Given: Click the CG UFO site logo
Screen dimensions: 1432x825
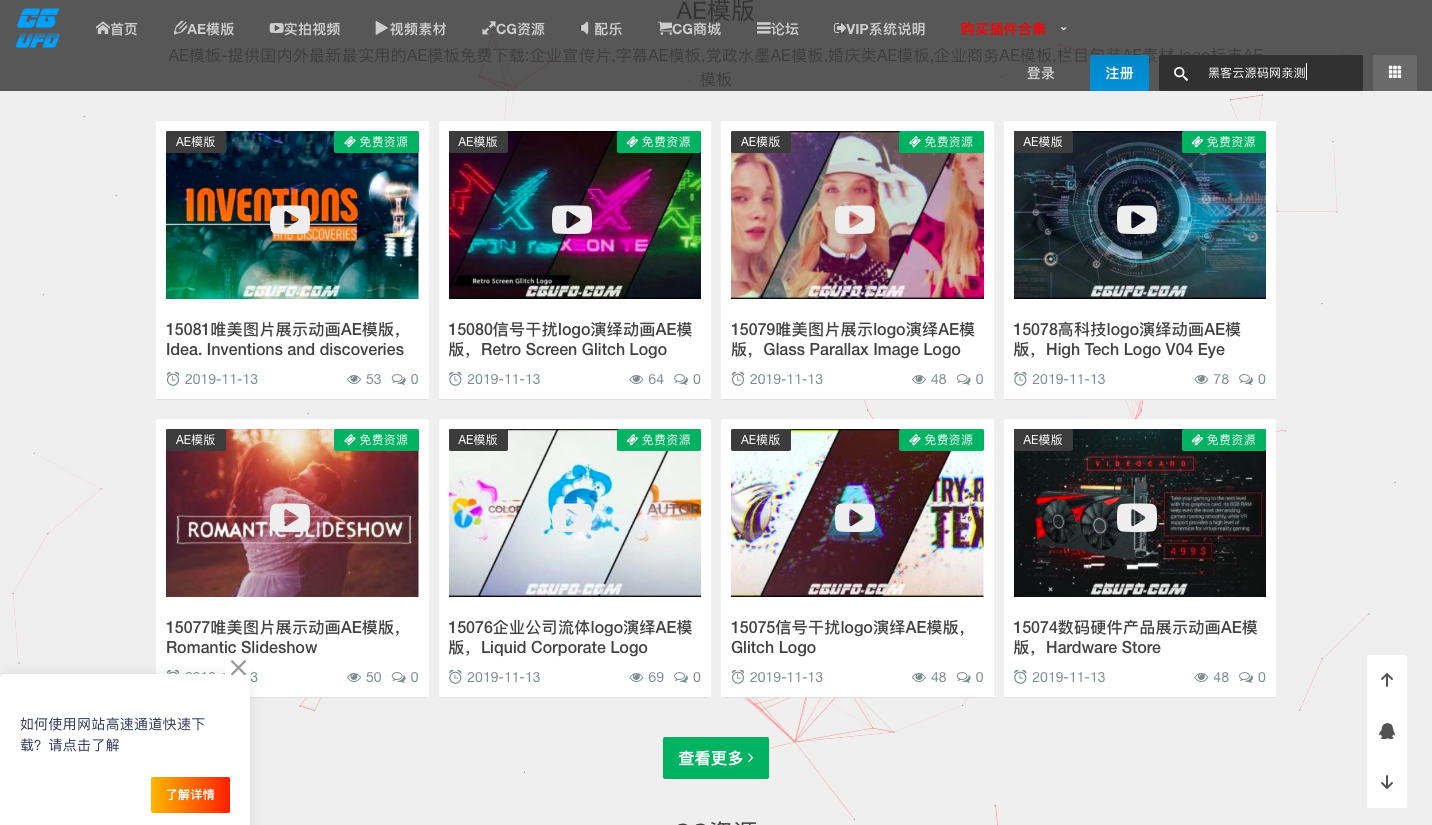Looking at the screenshot, I should click(38, 28).
